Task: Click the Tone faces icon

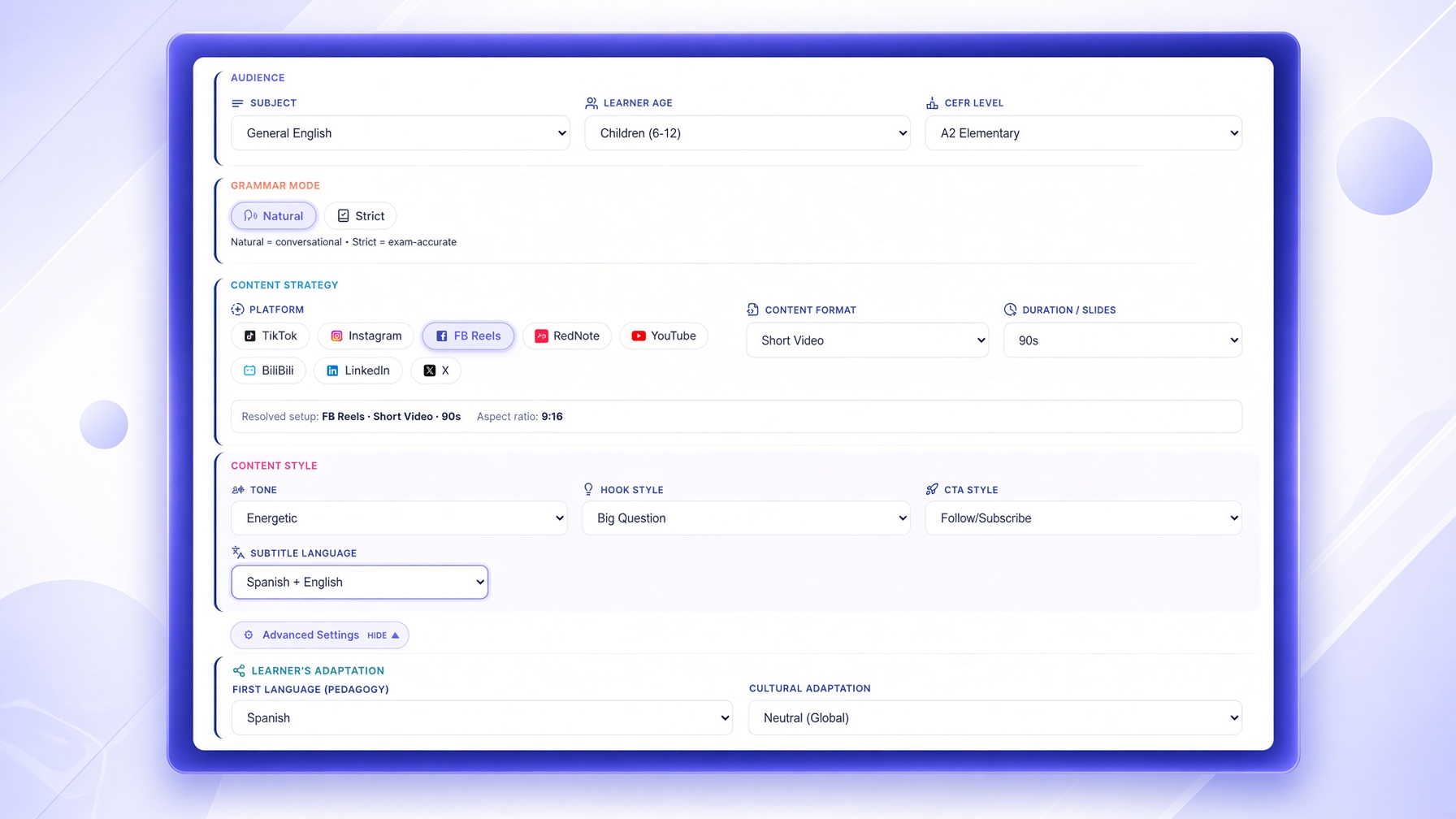Action: coord(238,490)
